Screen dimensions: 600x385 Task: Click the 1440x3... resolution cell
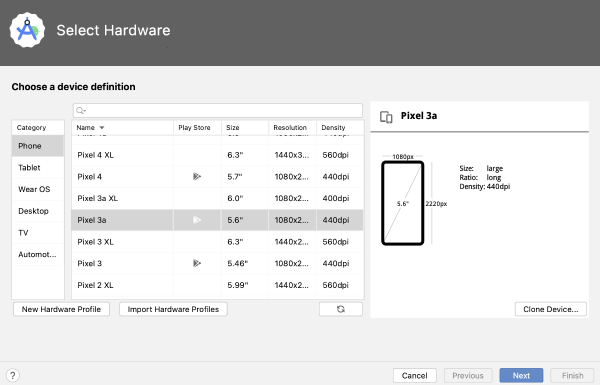292,155
